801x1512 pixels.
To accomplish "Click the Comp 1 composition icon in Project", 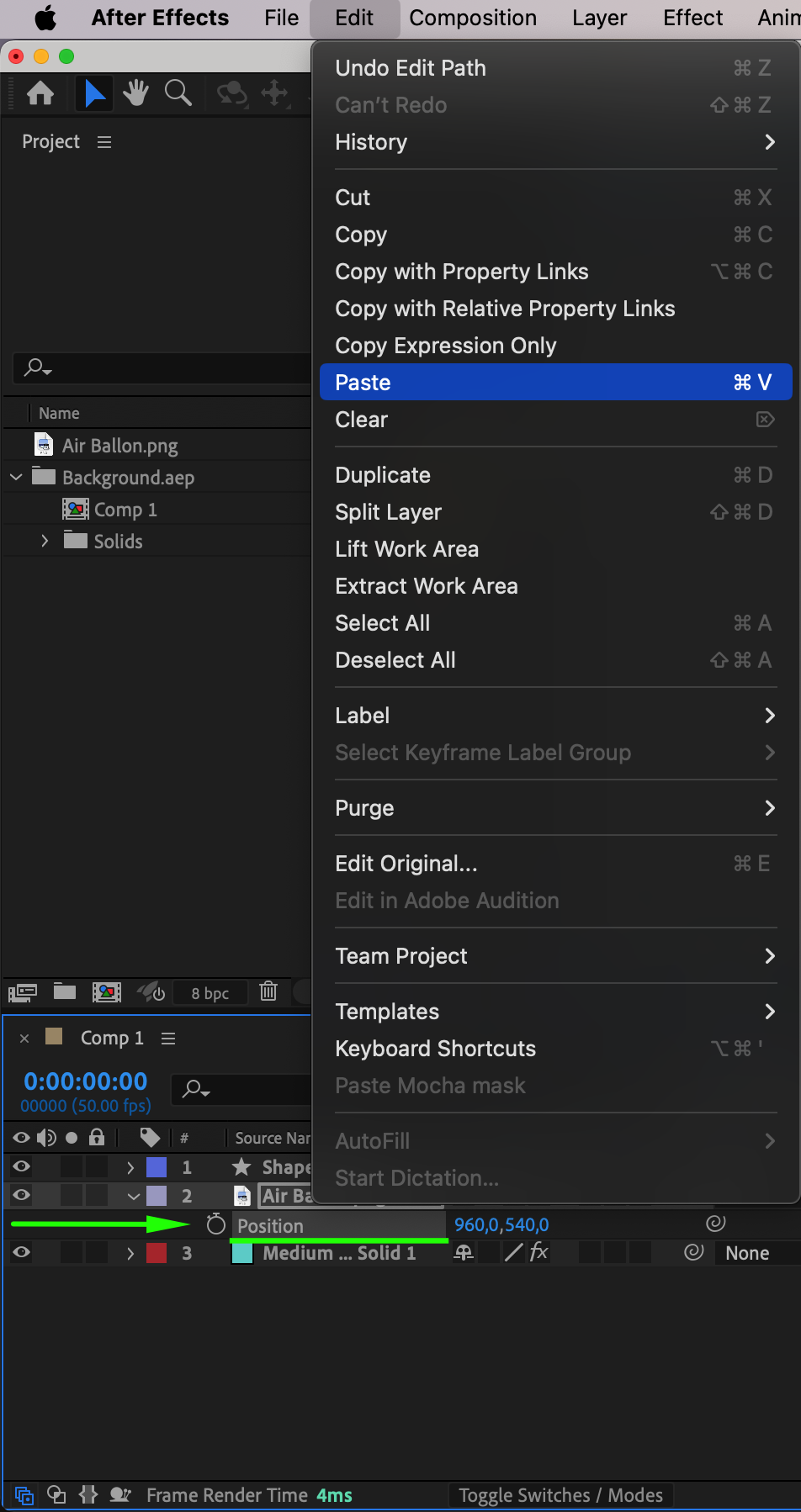I will pos(76,510).
